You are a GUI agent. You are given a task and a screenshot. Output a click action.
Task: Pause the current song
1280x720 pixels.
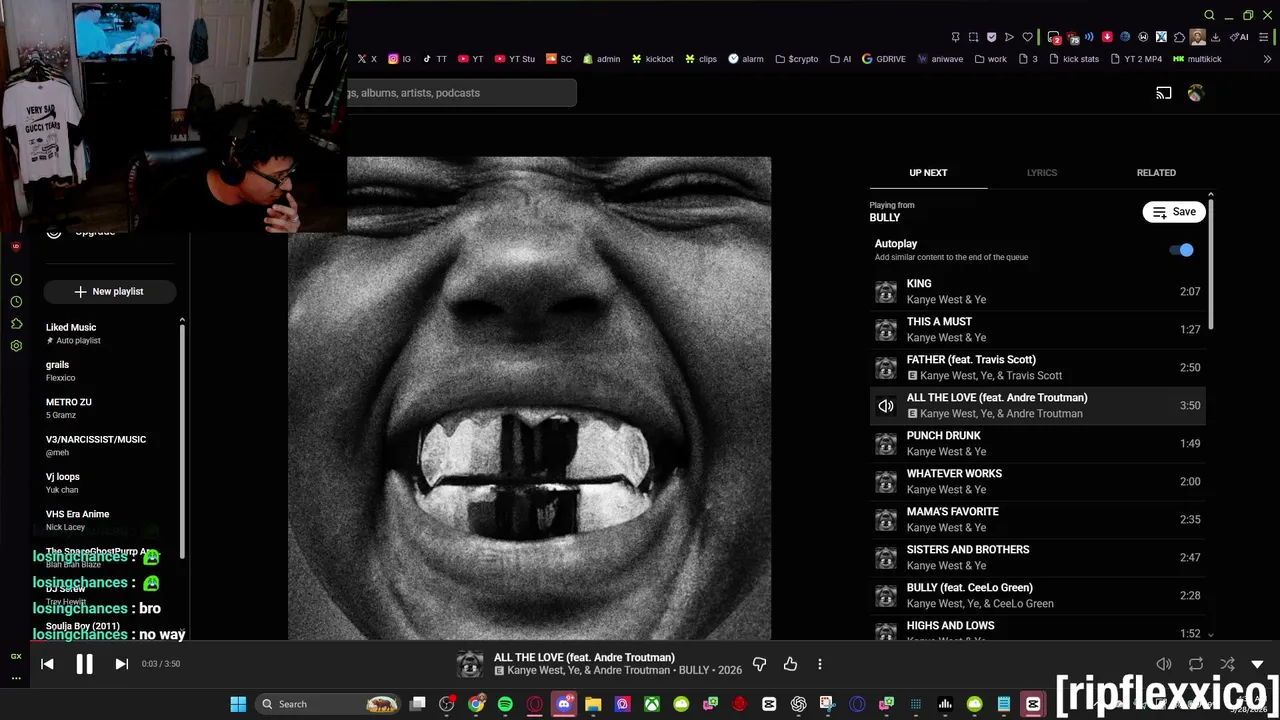[84, 663]
